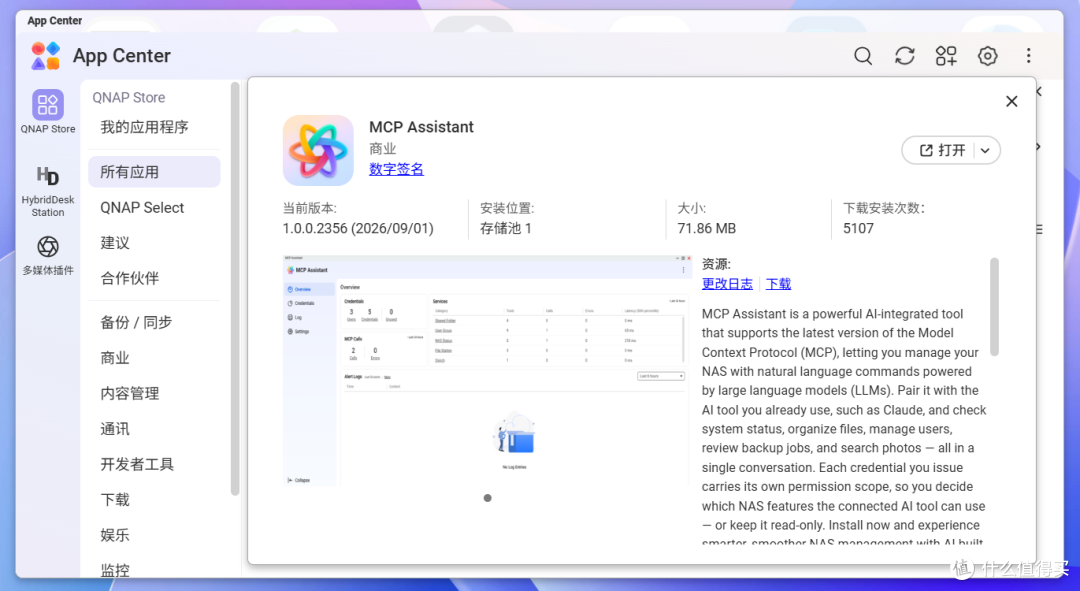Select HybridDesk Station sidebar icon

[48, 191]
